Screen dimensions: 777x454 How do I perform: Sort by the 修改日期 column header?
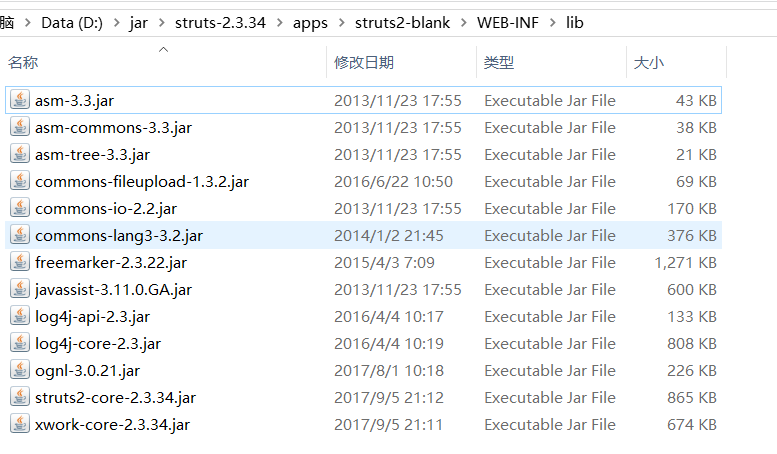(366, 63)
